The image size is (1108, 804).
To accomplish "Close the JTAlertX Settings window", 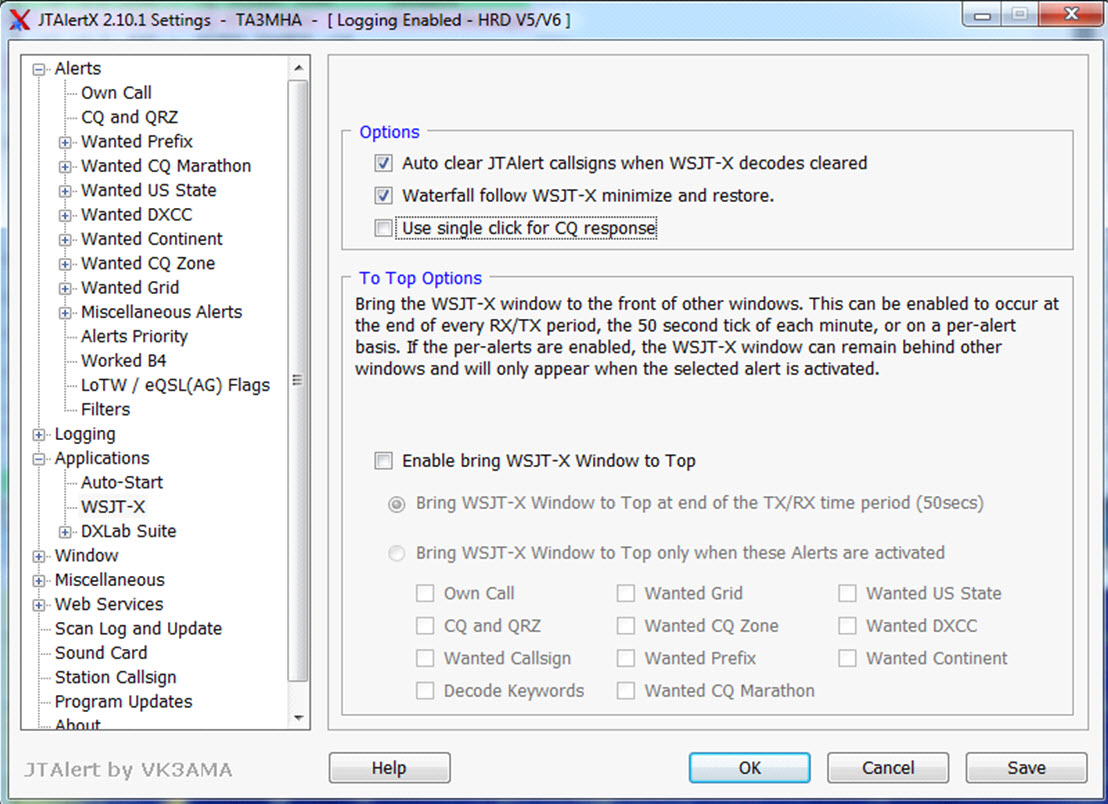I will (x=1071, y=14).
